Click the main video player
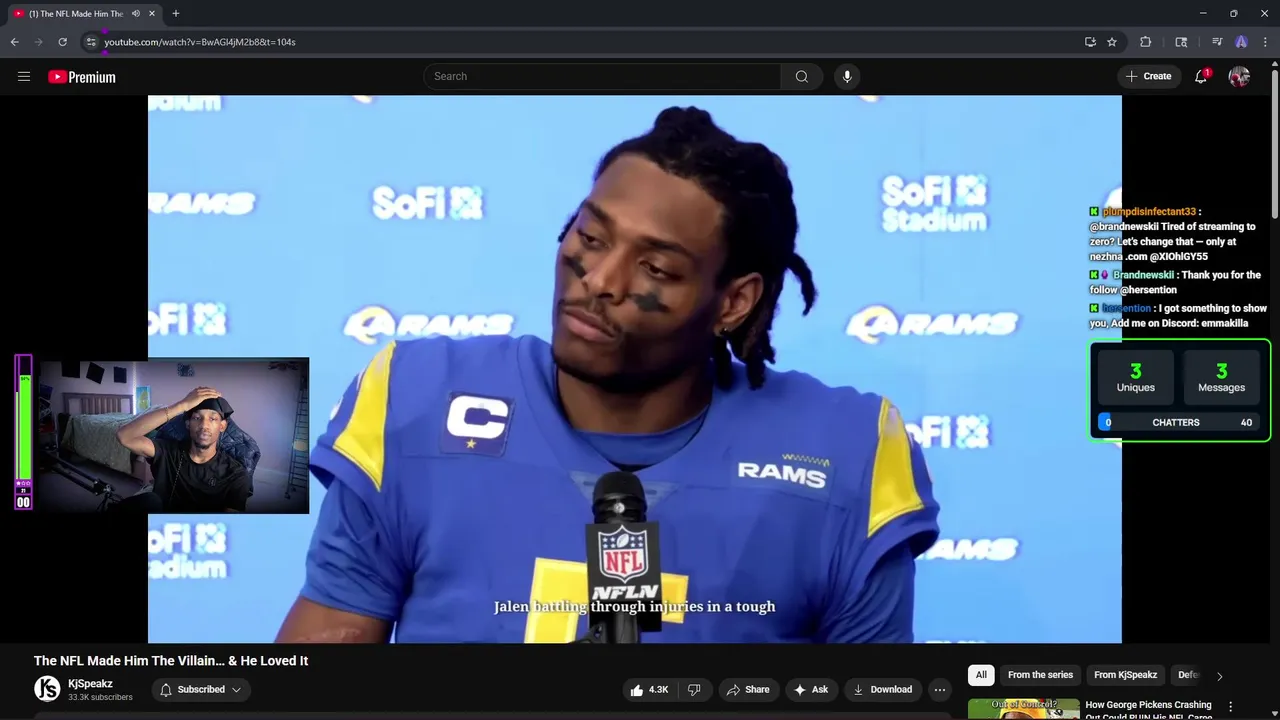 635,369
